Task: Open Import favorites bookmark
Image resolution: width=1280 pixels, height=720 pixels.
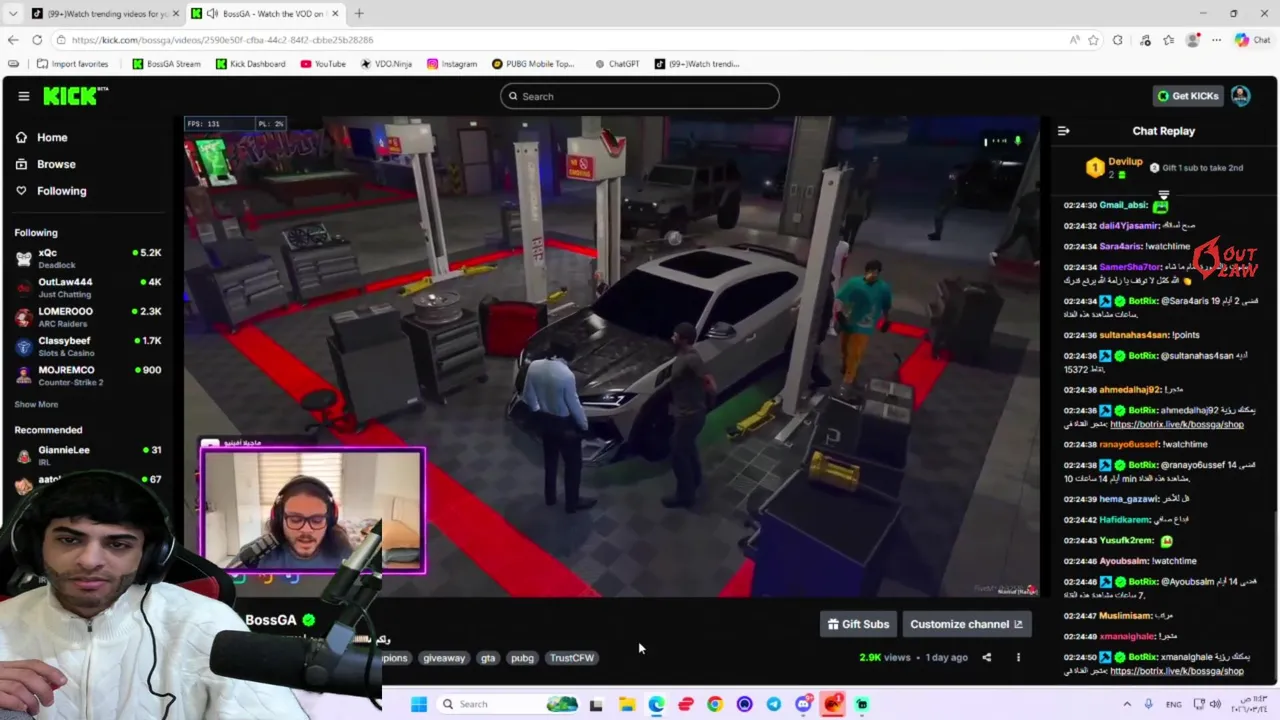Action: coord(72,64)
